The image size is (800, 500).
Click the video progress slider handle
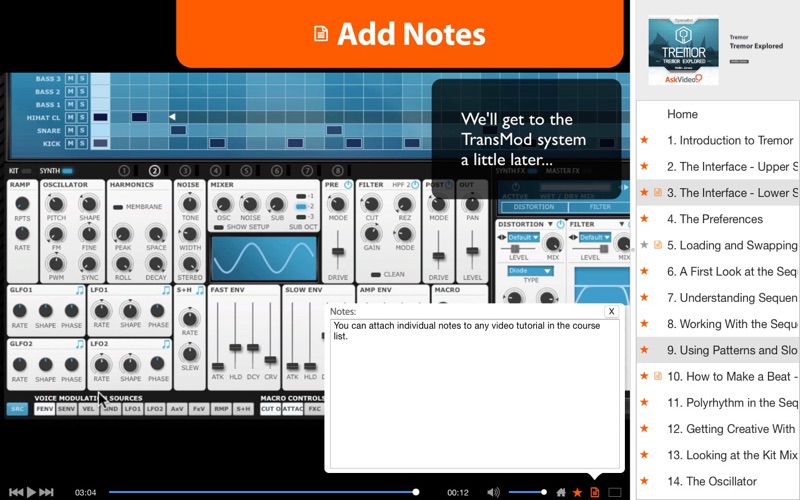tap(416, 492)
